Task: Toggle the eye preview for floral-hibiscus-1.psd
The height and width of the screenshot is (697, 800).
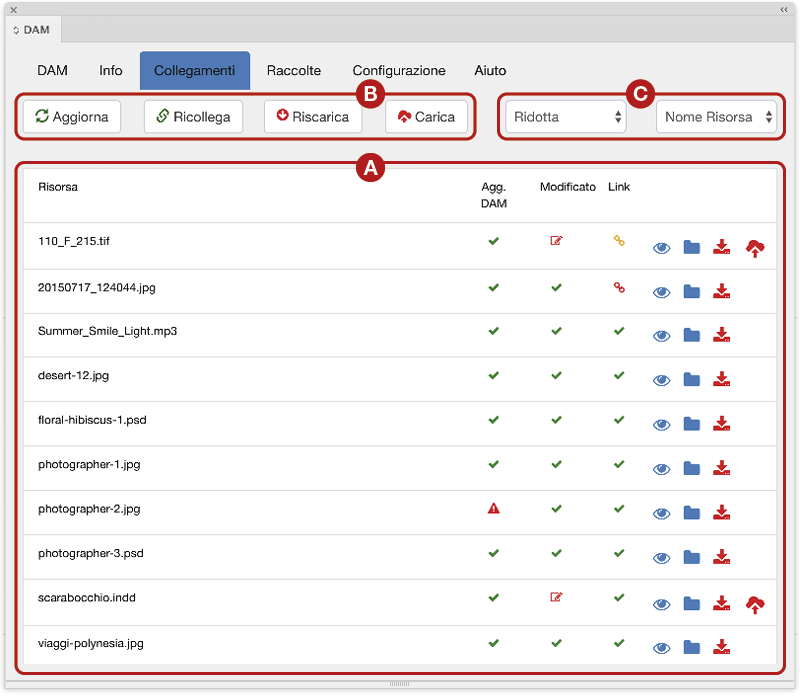Action: point(661,425)
